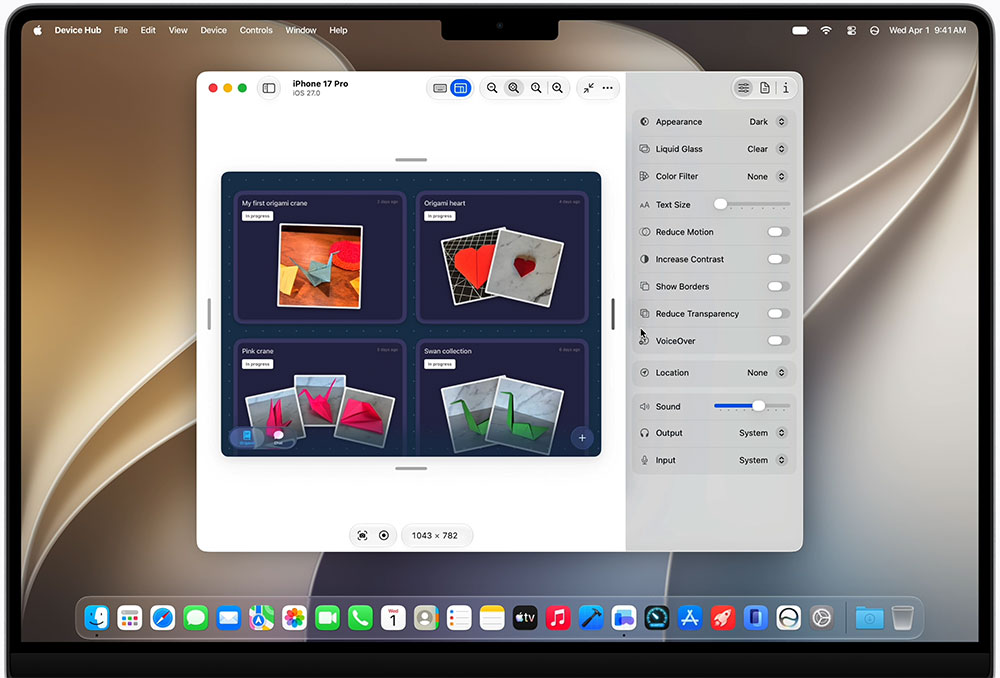This screenshot has width=1000, height=678.
Task: Enable the VoiceOver switch
Action: tap(778, 341)
